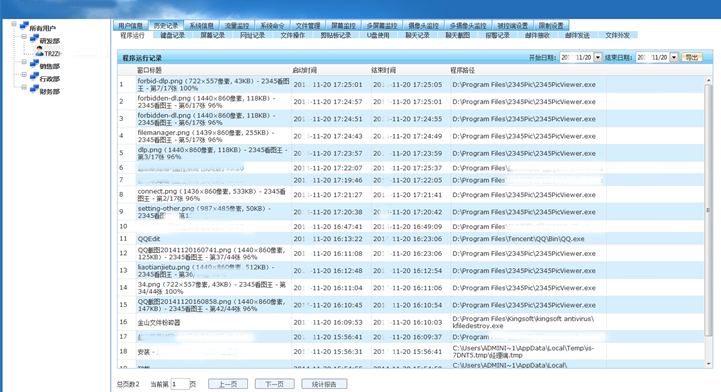Image resolution: width=721 pixels, height=392 pixels.
Task: Select the 文件操作 sub-tab
Action: click(x=292, y=35)
